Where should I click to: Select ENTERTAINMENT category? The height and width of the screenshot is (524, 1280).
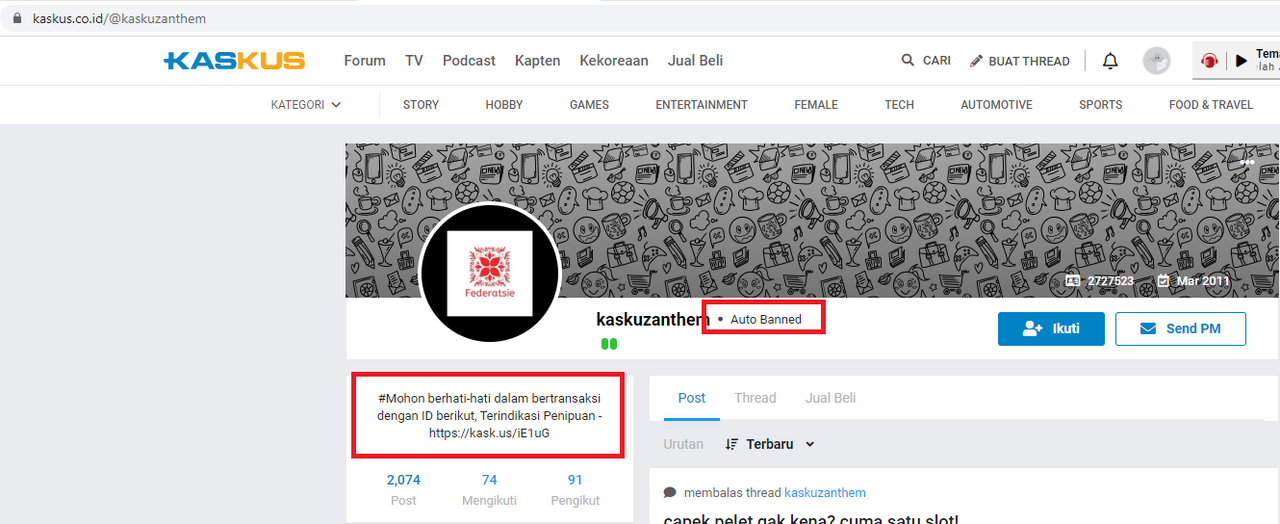[702, 104]
